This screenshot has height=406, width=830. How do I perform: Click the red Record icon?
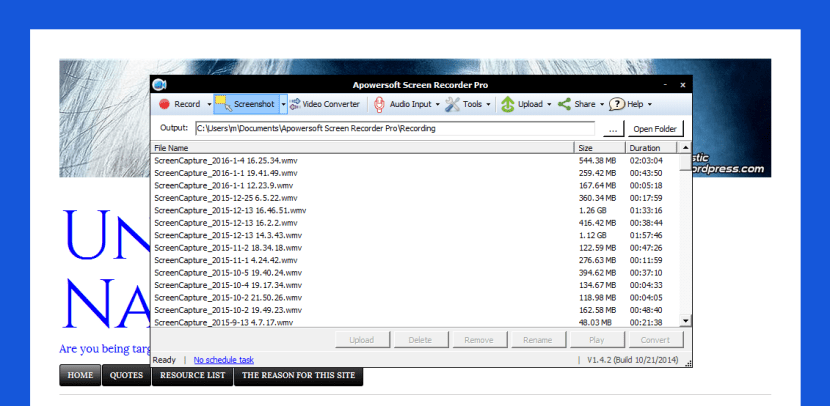point(164,104)
